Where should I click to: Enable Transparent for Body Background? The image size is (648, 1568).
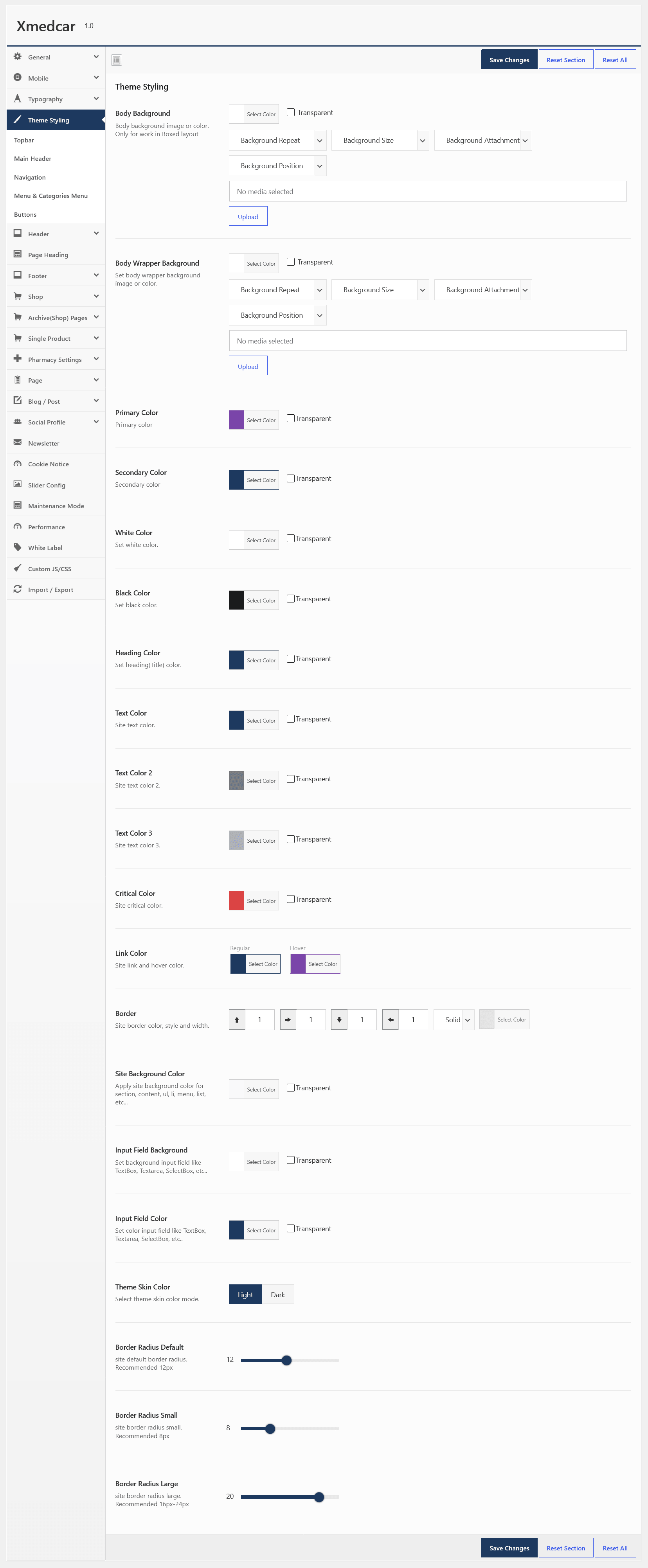[291, 113]
